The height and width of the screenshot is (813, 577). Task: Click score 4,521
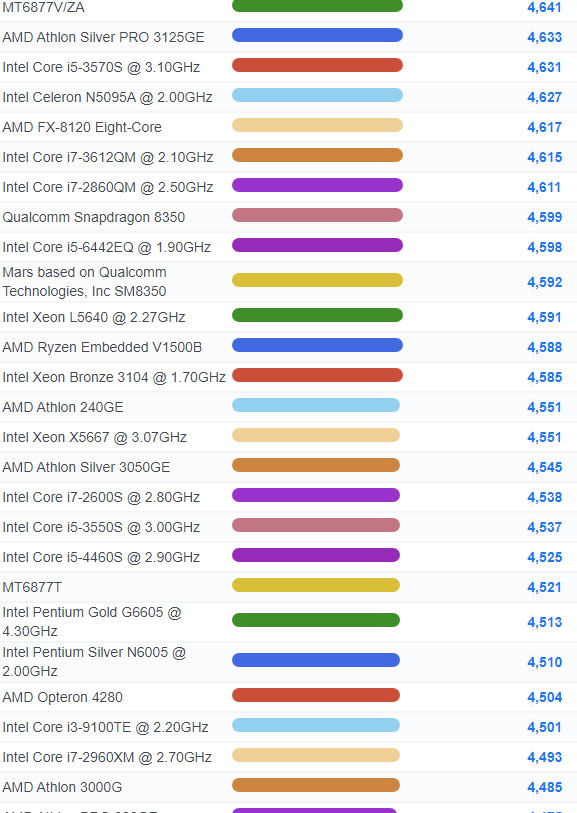pos(544,588)
